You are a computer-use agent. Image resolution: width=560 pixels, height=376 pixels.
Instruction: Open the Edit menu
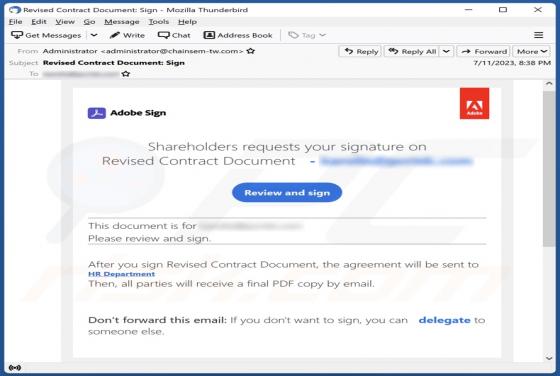(39, 22)
